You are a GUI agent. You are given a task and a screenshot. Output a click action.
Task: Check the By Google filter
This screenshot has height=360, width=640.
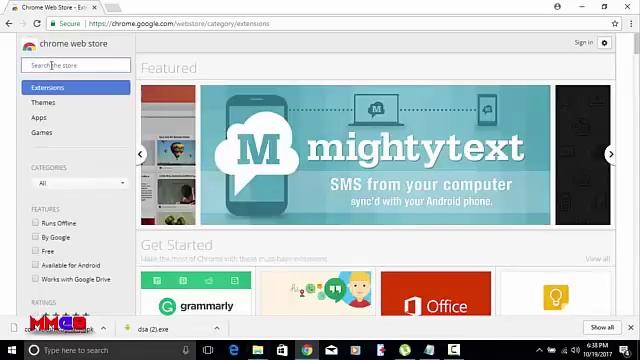coord(35,237)
